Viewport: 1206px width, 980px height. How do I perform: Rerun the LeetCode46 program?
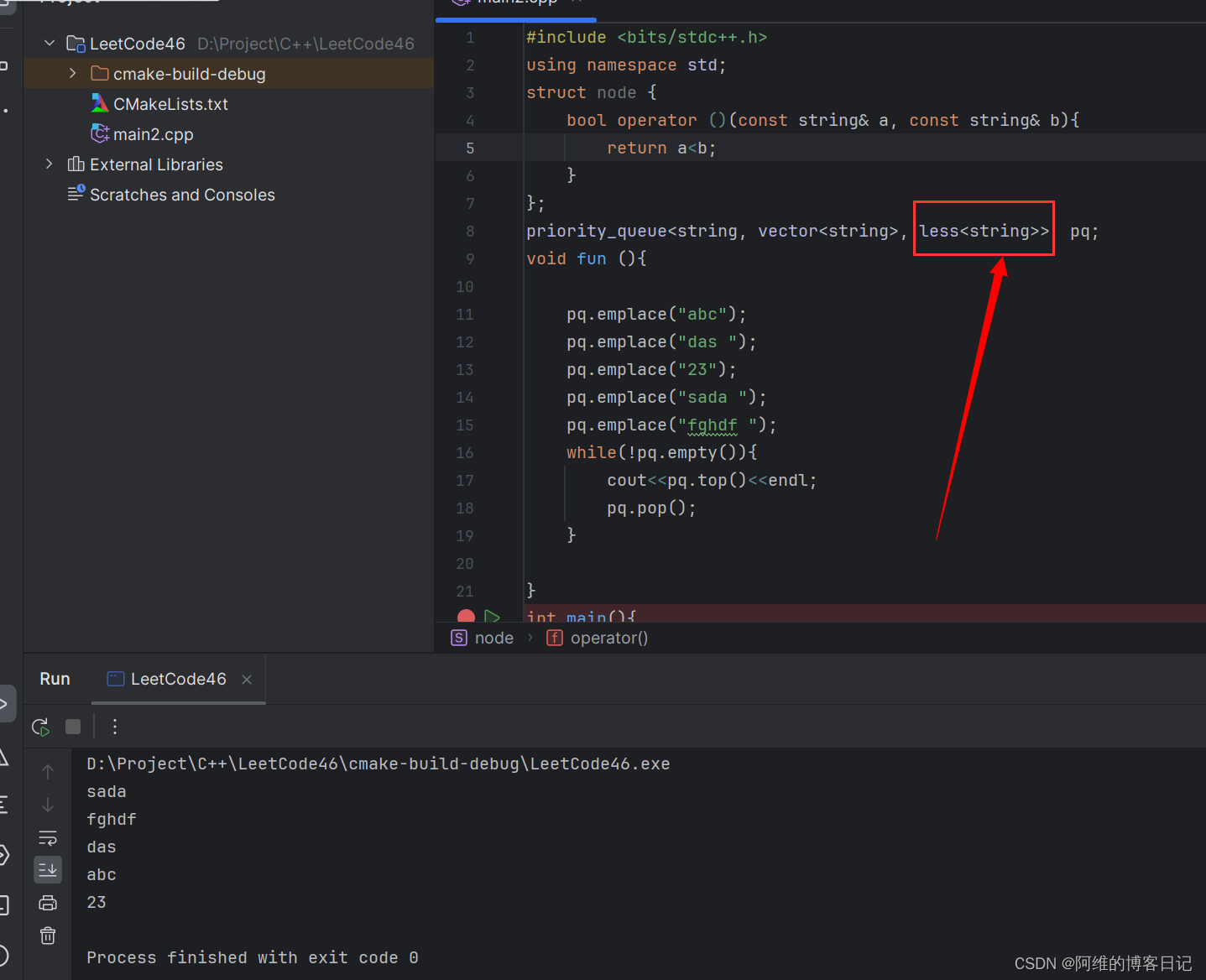point(40,727)
